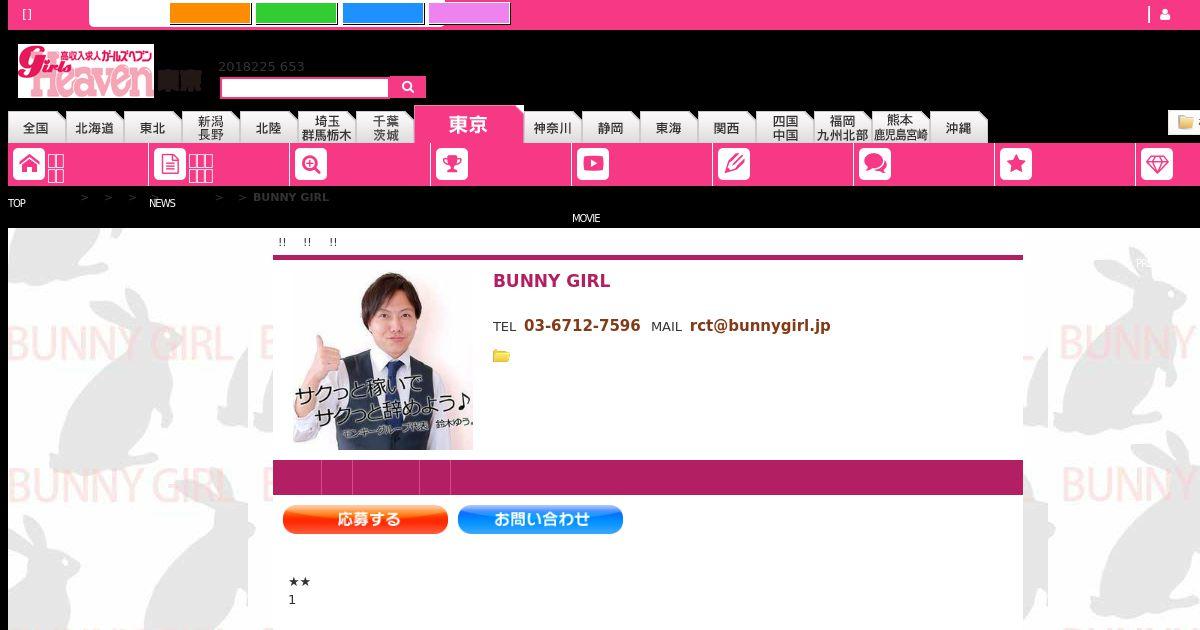Click the BUNNY GIRL breadcrumb text

291,197
